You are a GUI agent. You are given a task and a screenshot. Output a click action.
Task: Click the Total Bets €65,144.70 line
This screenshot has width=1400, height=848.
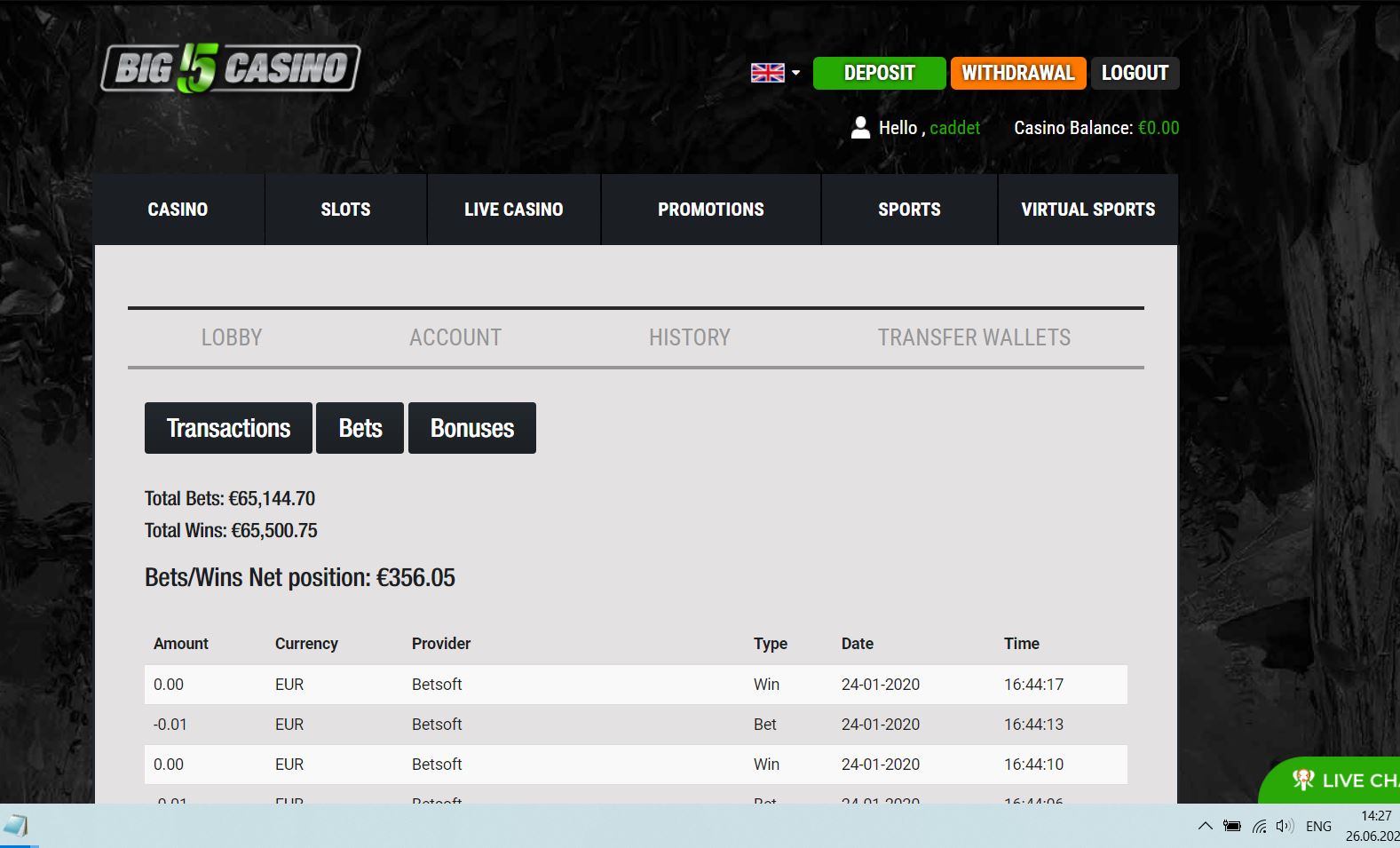tap(230, 499)
